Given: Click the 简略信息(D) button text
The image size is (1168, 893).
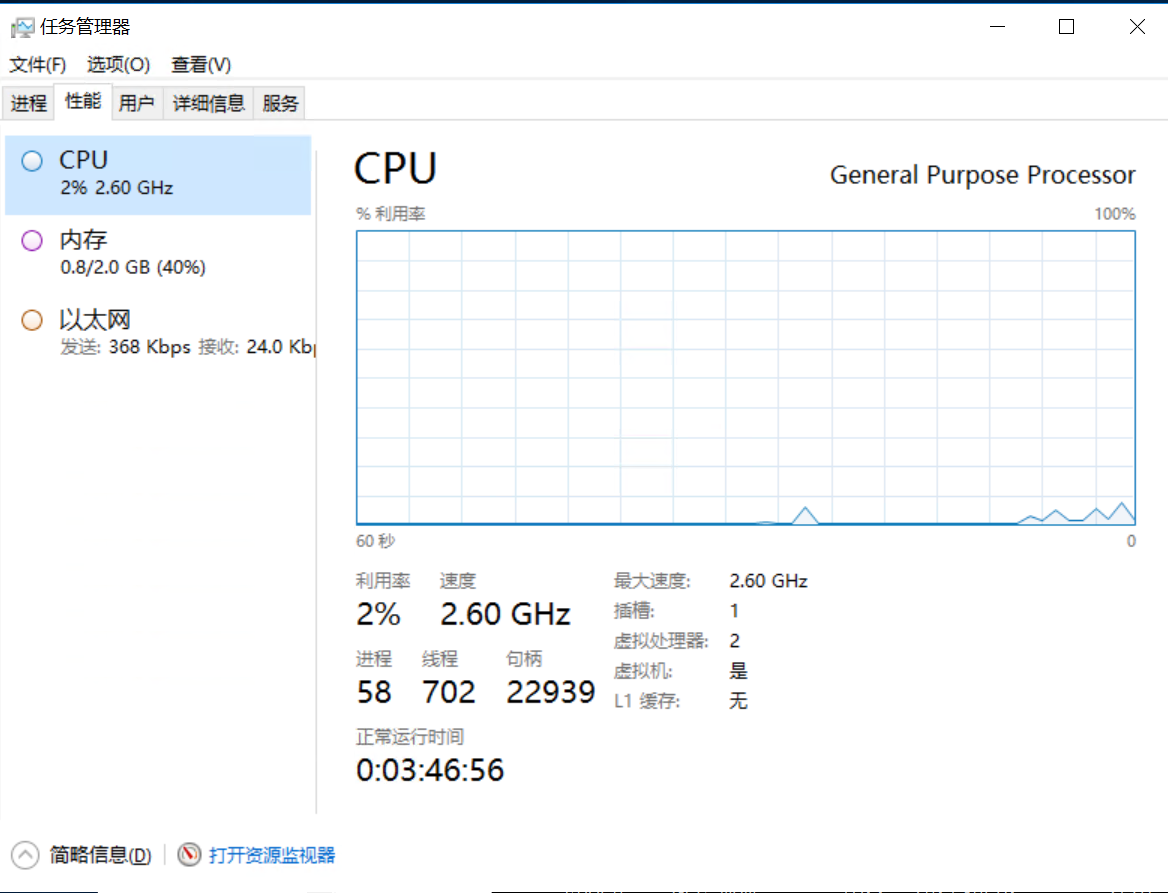Looking at the screenshot, I should pyautogui.click(x=101, y=855).
